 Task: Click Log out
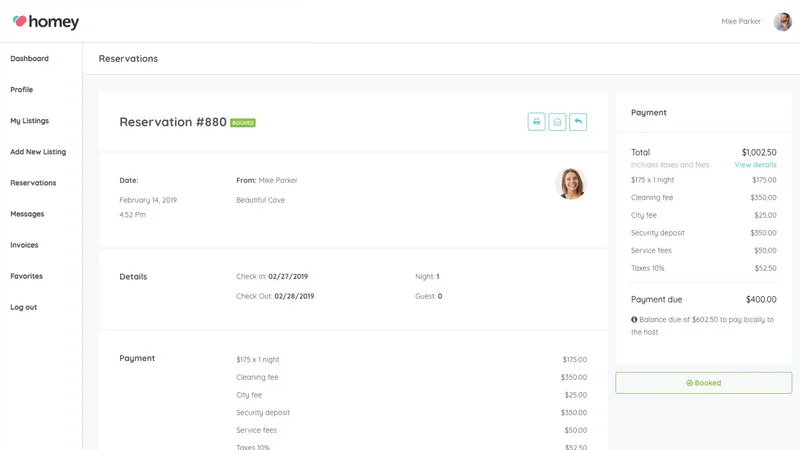click(x=23, y=308)
